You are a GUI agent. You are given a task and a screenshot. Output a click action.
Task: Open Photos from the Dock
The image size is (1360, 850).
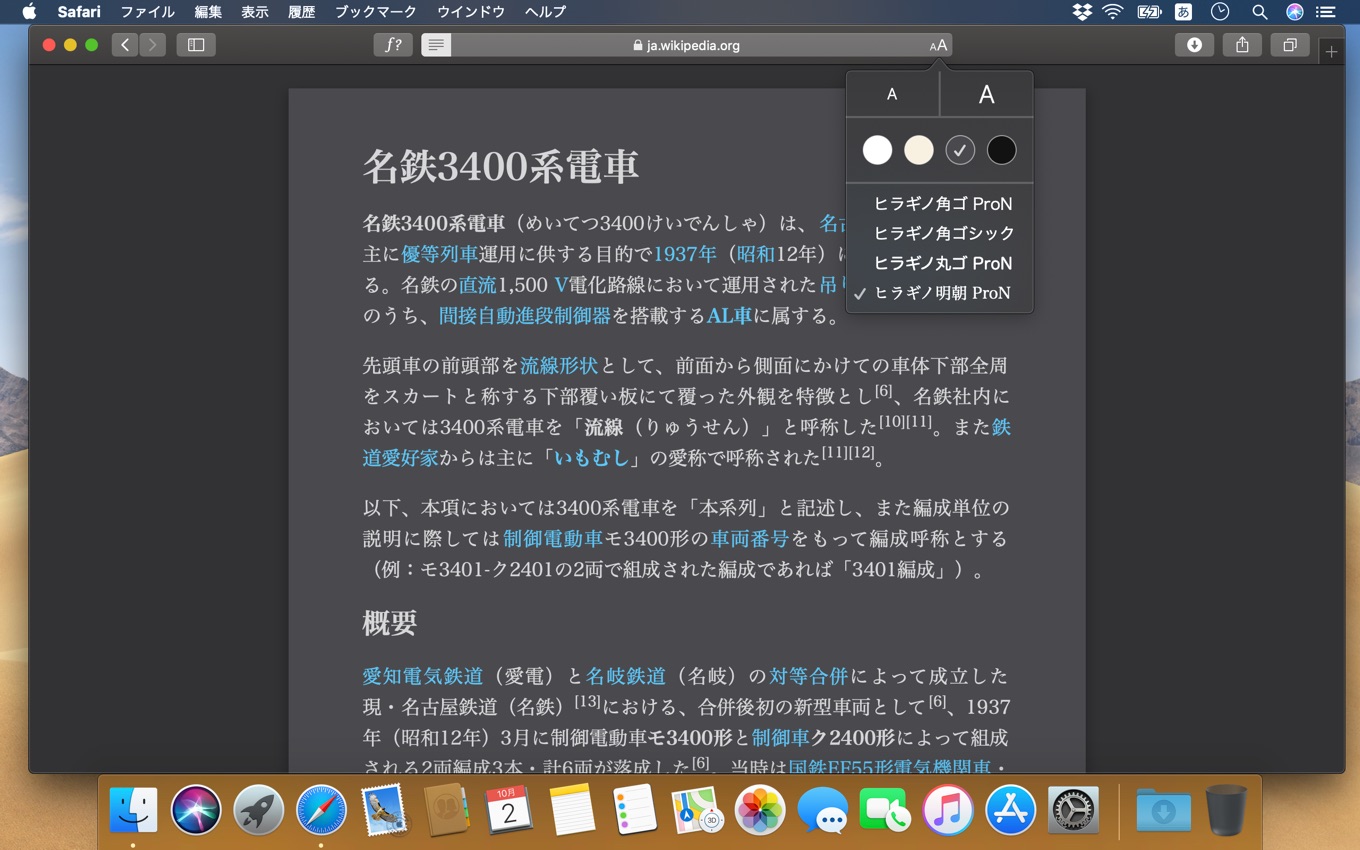coord(760,810)
